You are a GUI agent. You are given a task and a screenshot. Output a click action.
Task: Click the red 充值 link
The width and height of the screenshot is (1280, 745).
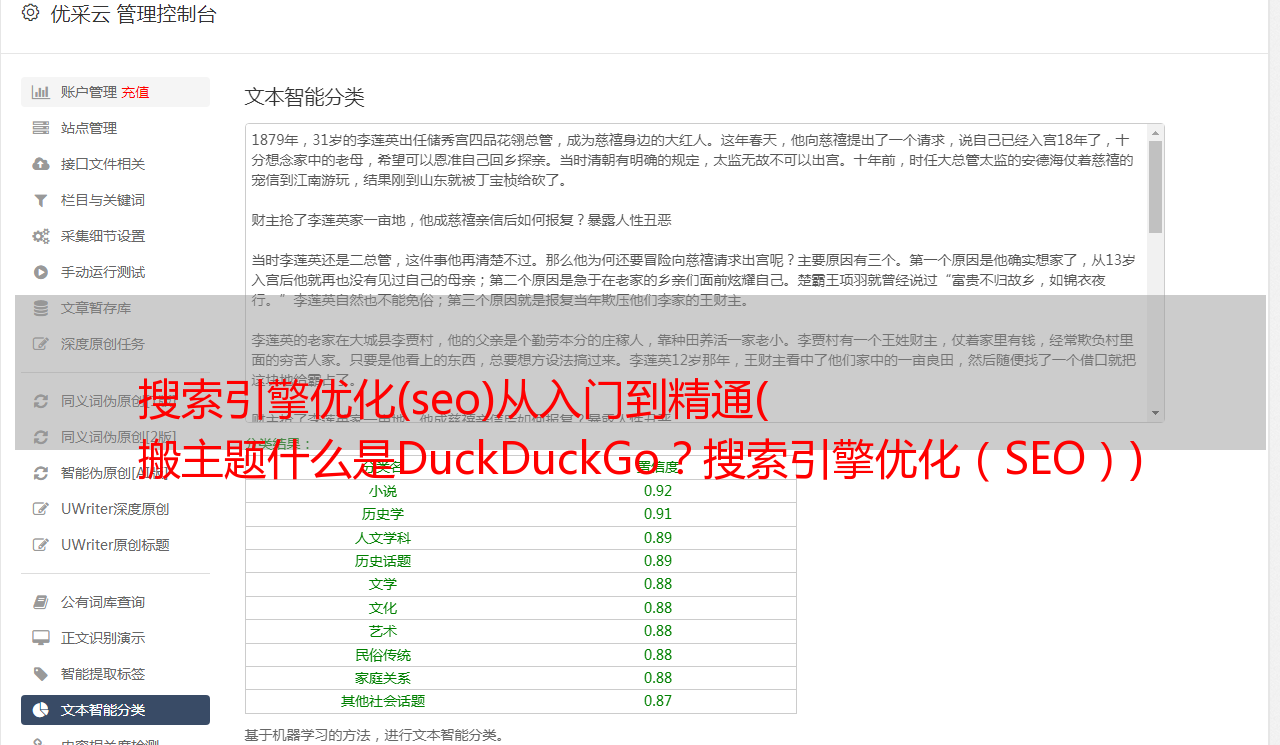[x=135, y=92]
